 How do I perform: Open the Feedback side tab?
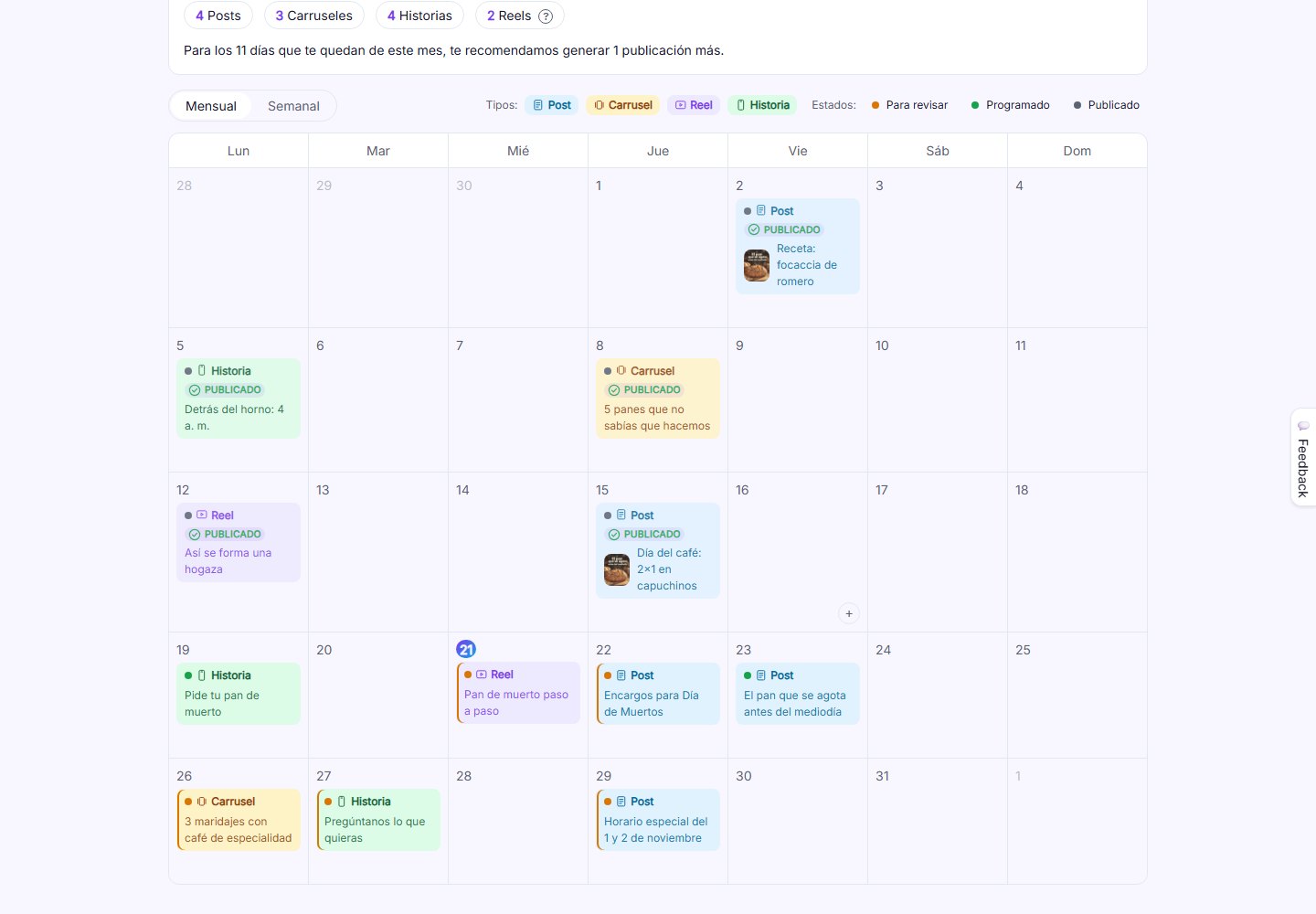(x=1303, y=457)
